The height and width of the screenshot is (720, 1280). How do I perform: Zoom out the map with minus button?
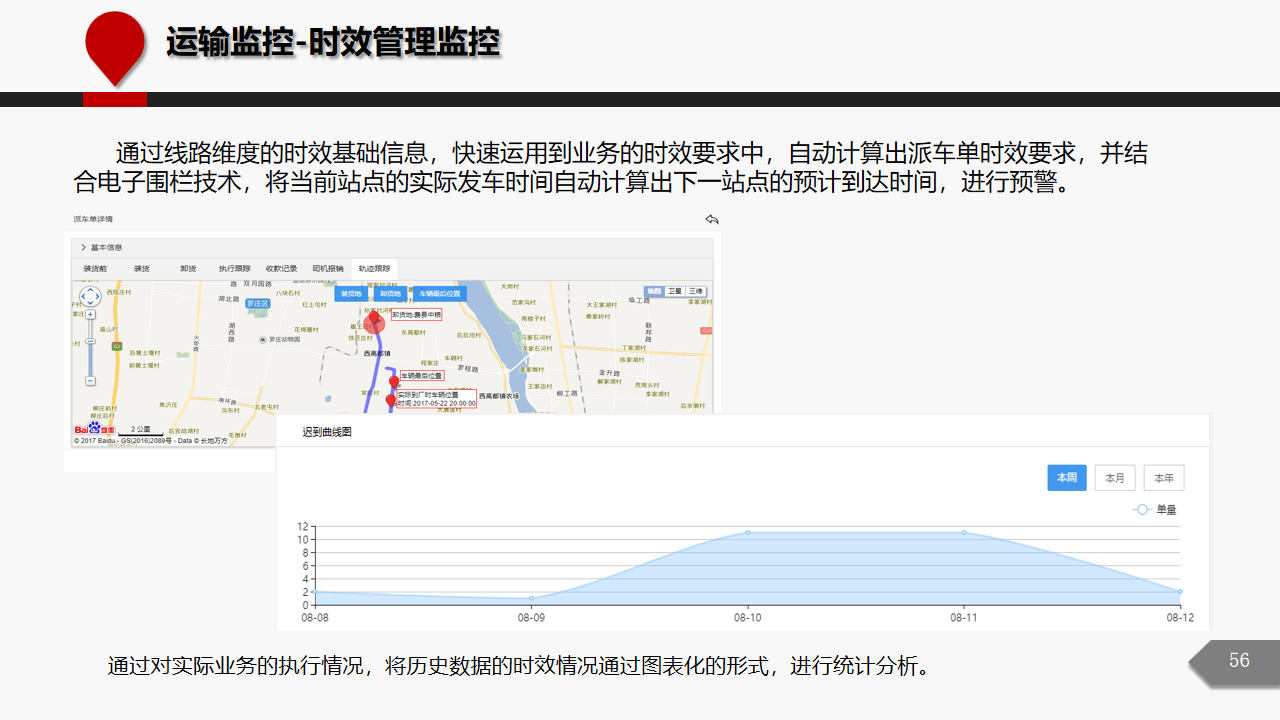(90, 381)
